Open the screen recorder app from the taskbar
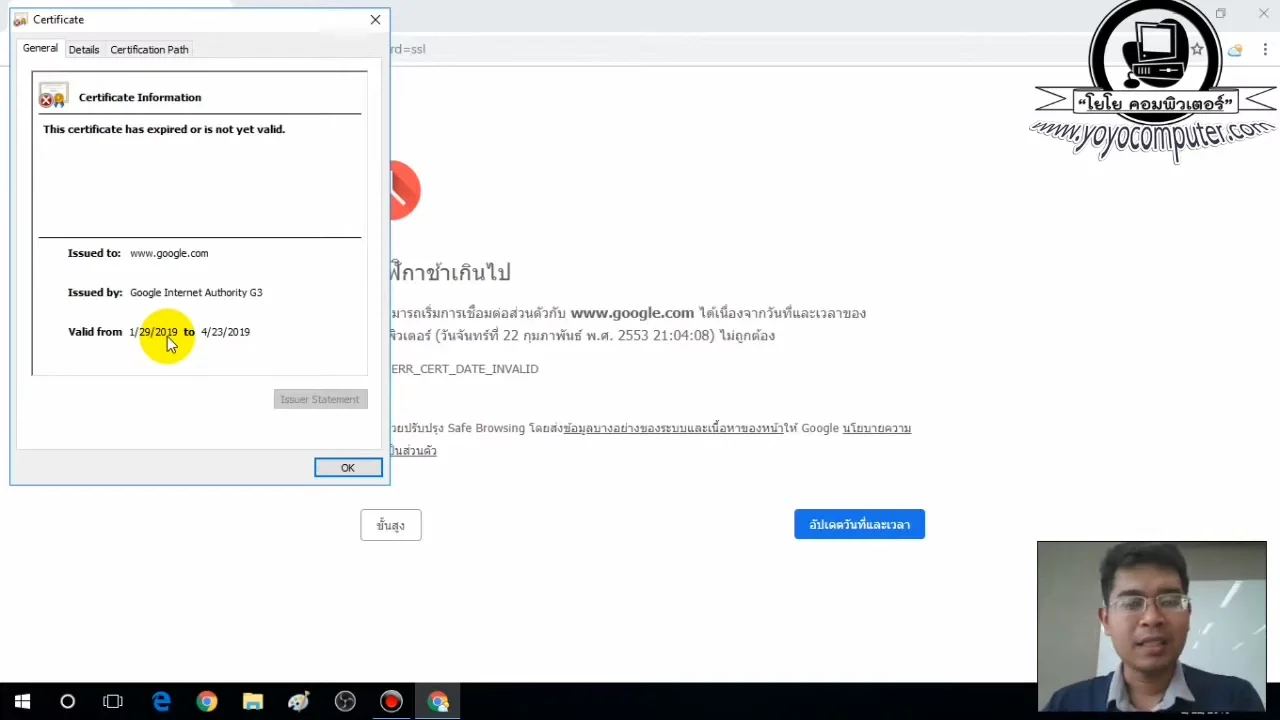 391,701
